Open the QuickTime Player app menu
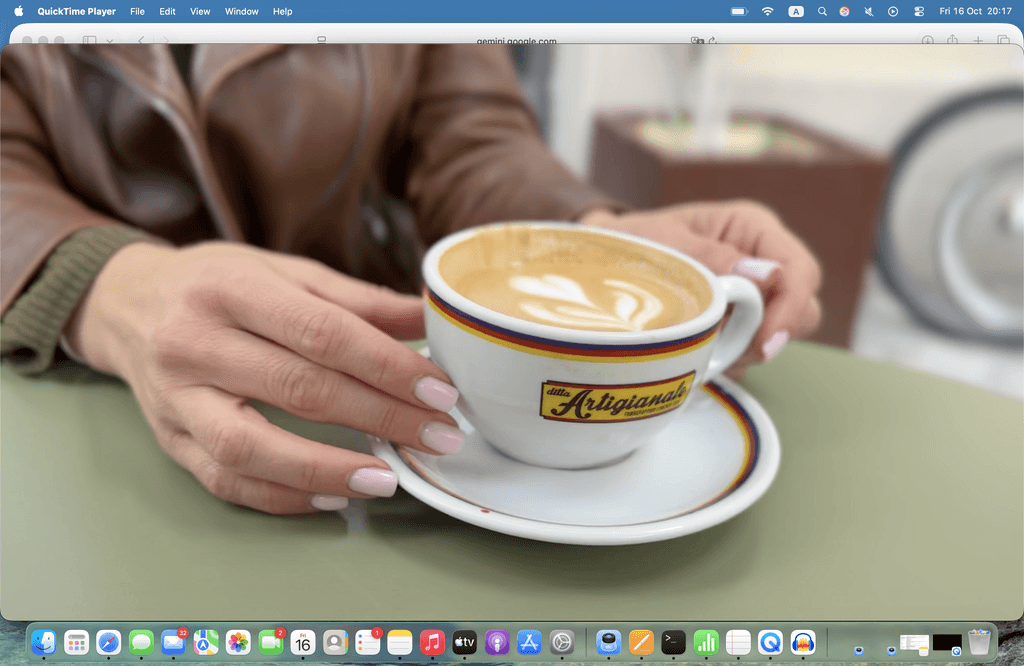1024x666 pixels. click(76, 11)
